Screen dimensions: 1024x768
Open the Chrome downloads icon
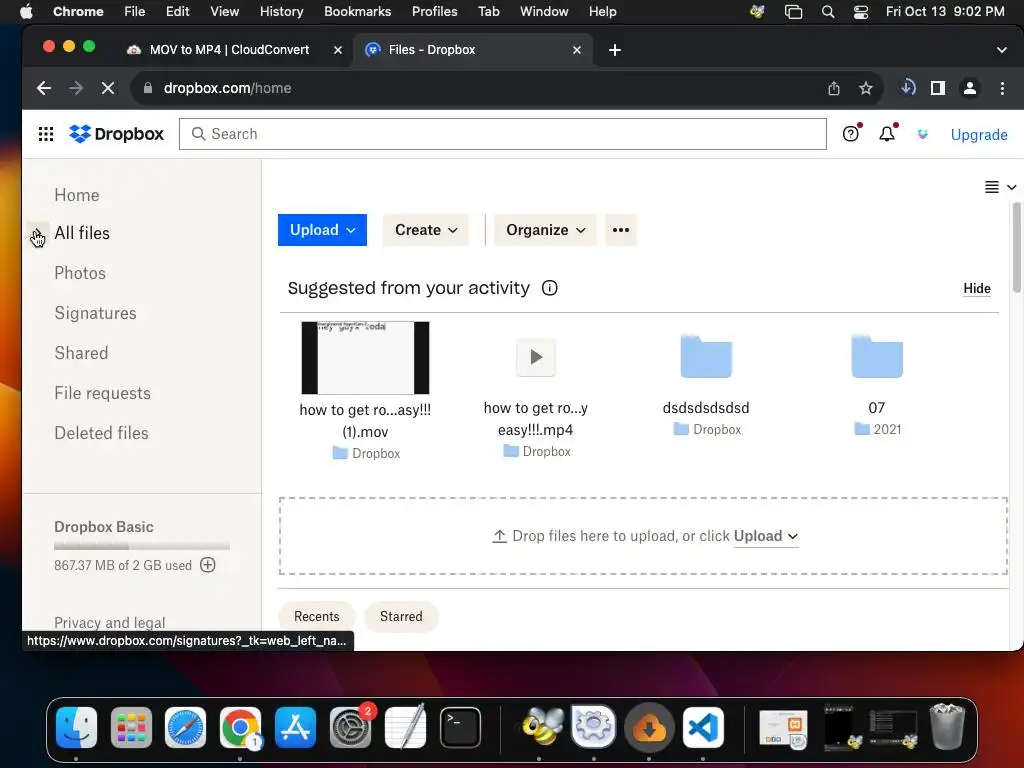point(908,88)
